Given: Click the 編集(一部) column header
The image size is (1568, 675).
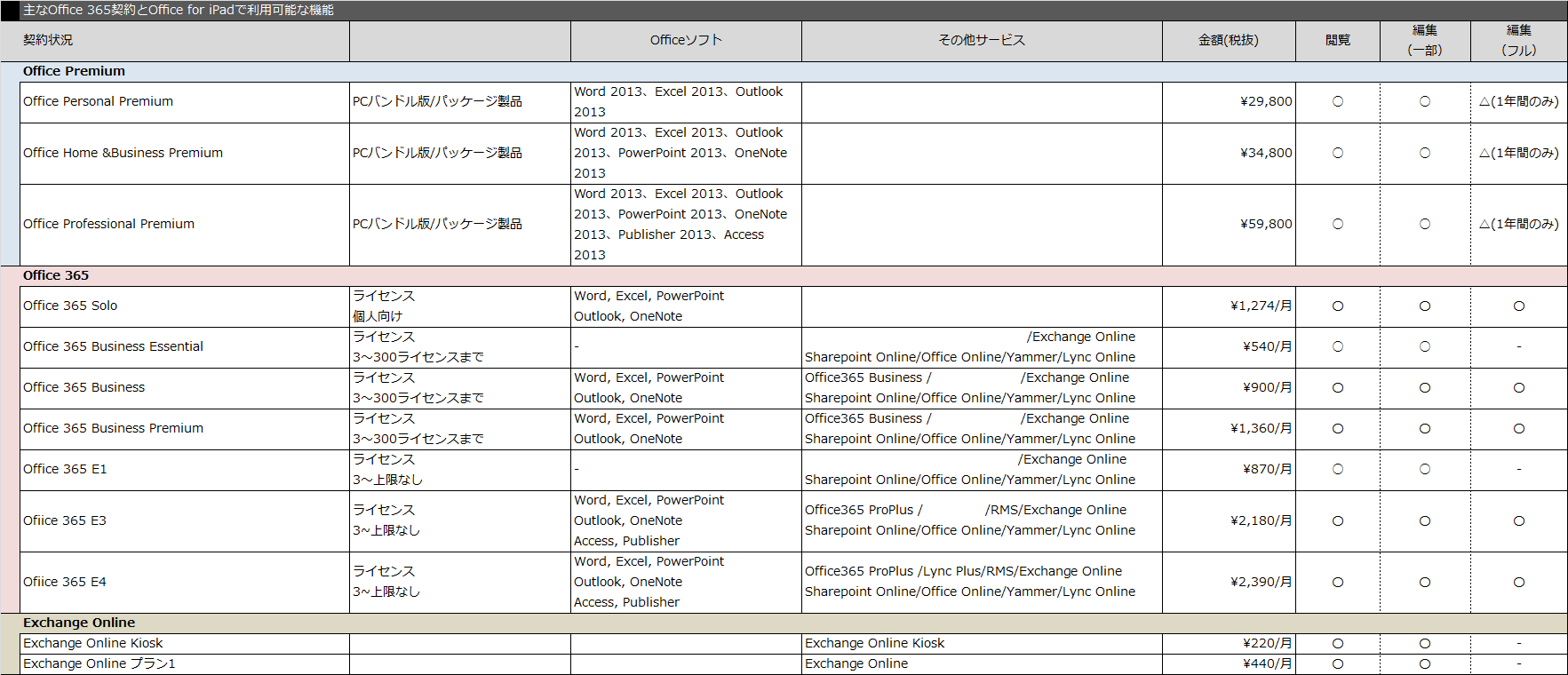Looking at the screenshot, I should pyautogui.click(x=1425, y=41).
